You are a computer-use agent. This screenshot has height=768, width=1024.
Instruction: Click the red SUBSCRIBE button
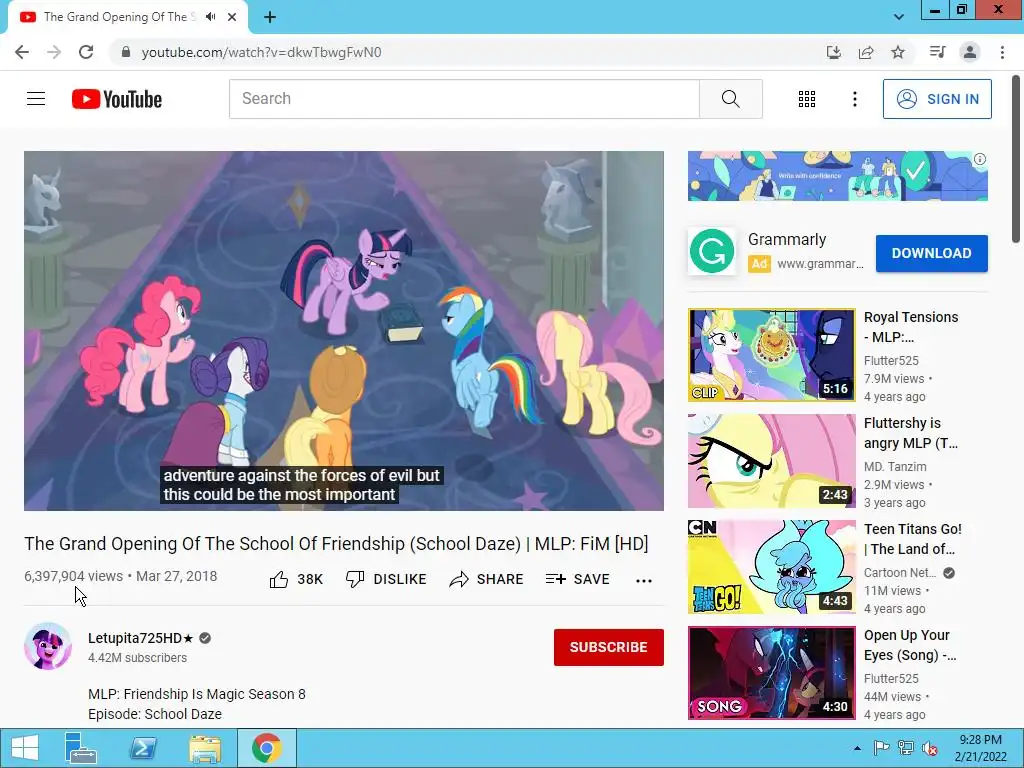[x=609, y=647]
